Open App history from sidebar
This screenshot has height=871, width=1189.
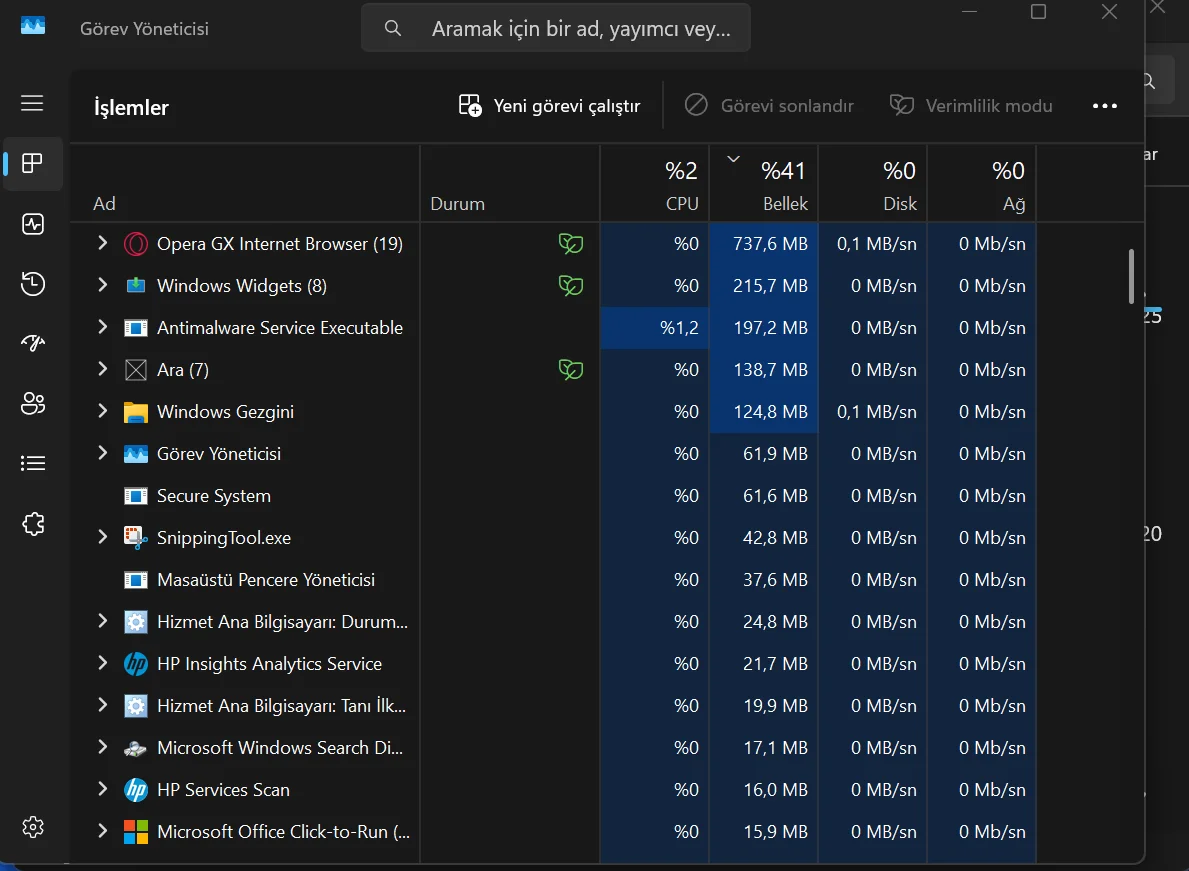tap(33, 284)
